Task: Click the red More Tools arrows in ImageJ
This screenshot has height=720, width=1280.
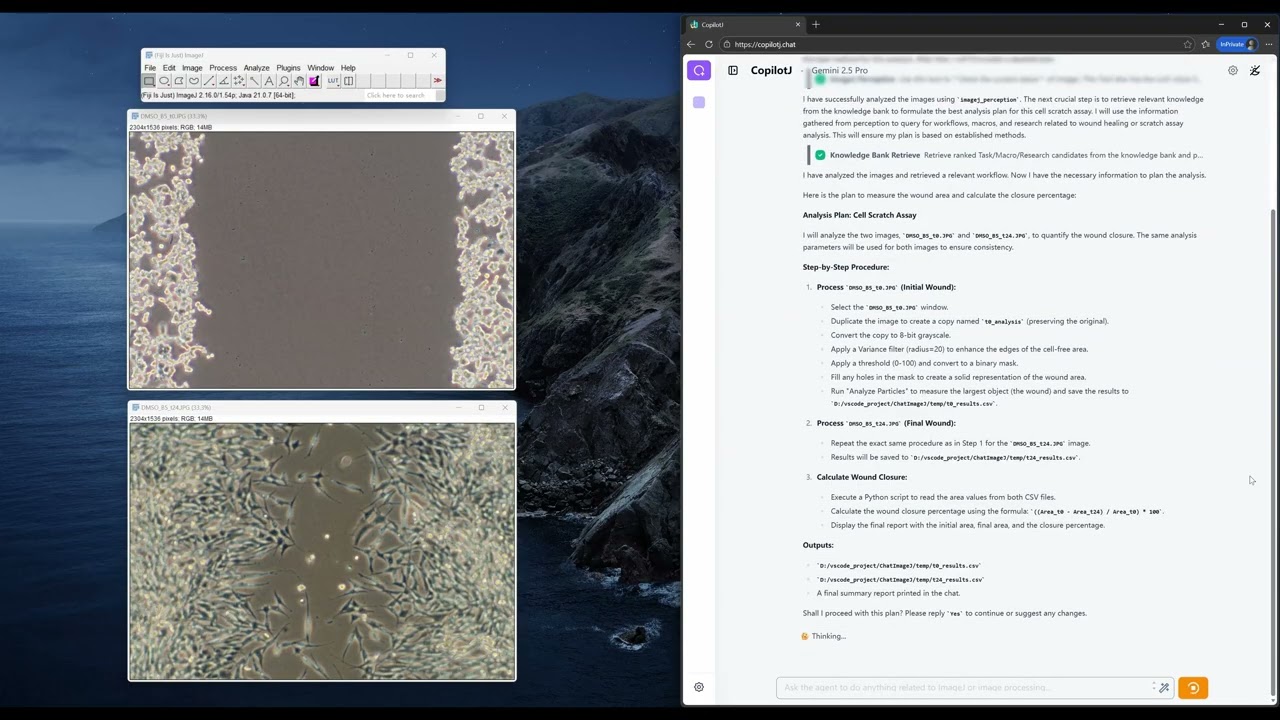Action: click(x=437, y=81)
